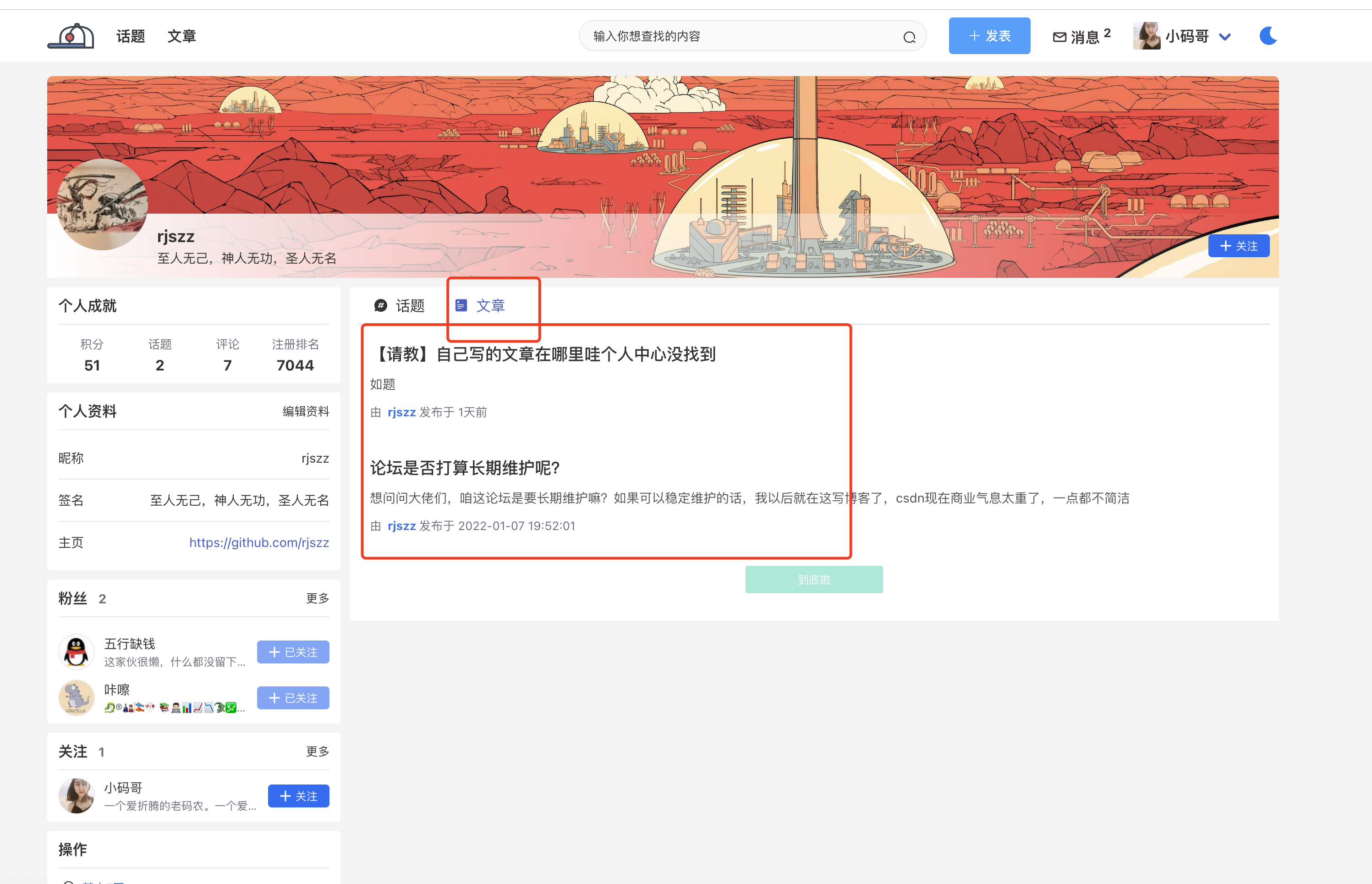Click 咔嚓 dinosaur avatar

tap(76, 698)
